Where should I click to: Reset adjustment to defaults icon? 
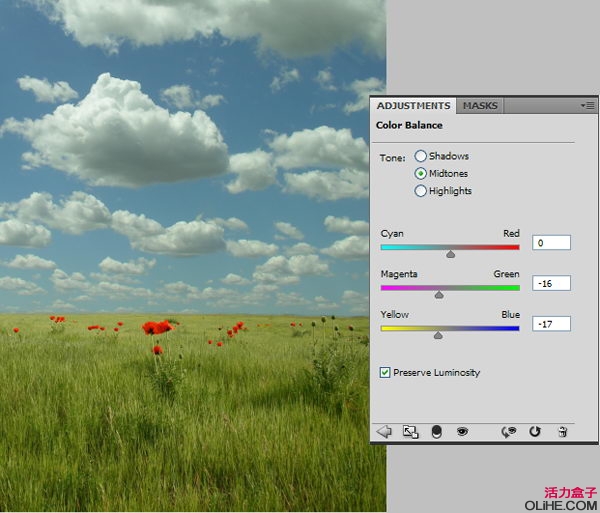click(535, 432)
